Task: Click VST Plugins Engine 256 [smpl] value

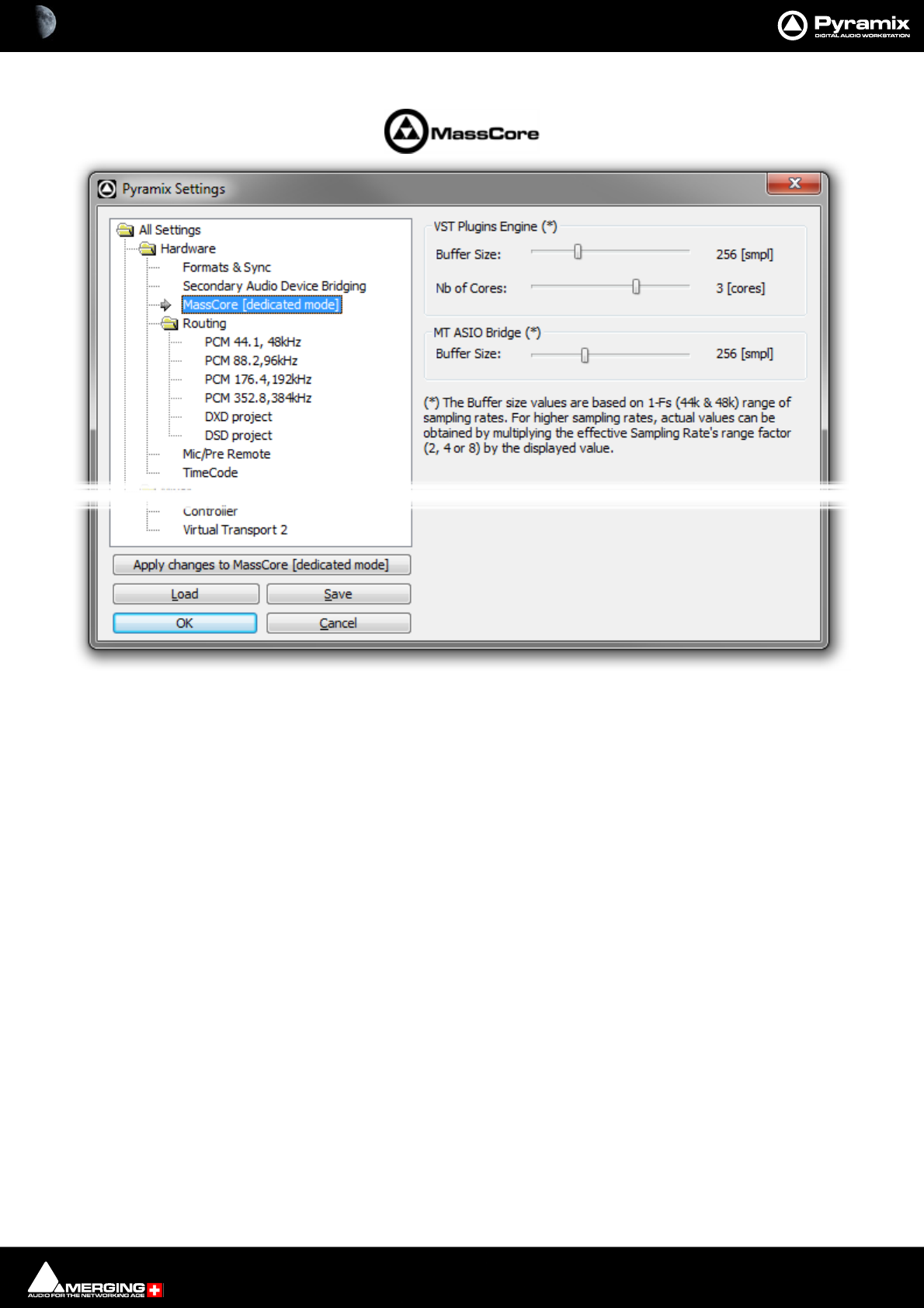Action: (x=744, y=254)
